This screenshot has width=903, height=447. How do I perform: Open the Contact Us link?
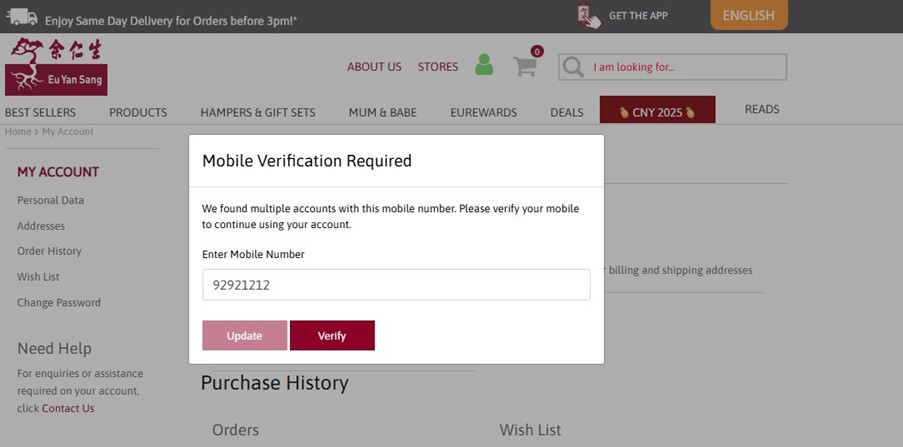pyautogui.click(x=68, y=408)
